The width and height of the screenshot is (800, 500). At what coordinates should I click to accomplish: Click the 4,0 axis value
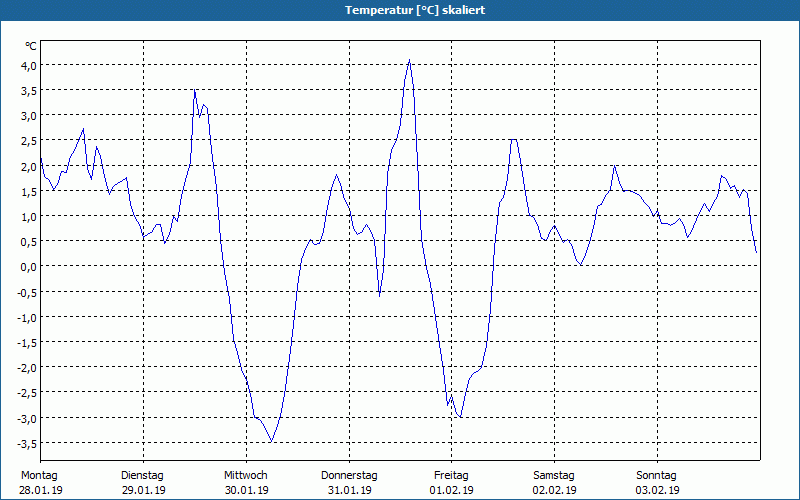(x=29, y=65)
